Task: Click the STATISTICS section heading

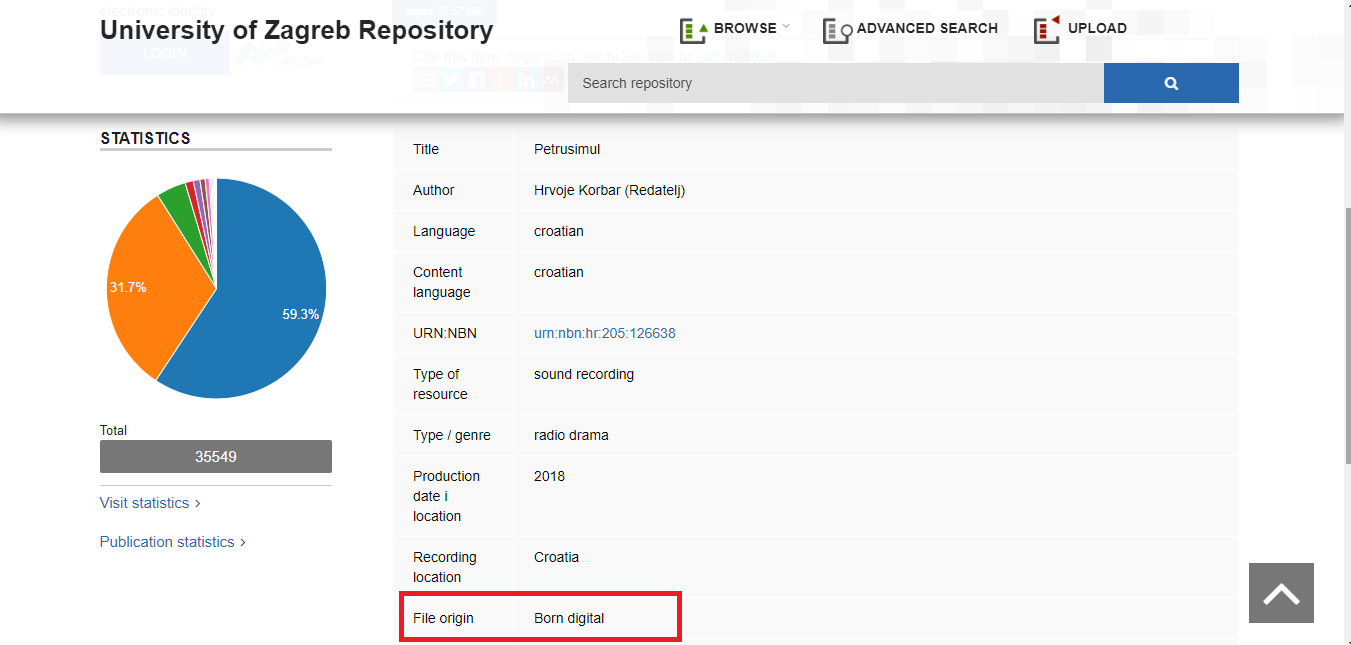Action: pos(145,138)
